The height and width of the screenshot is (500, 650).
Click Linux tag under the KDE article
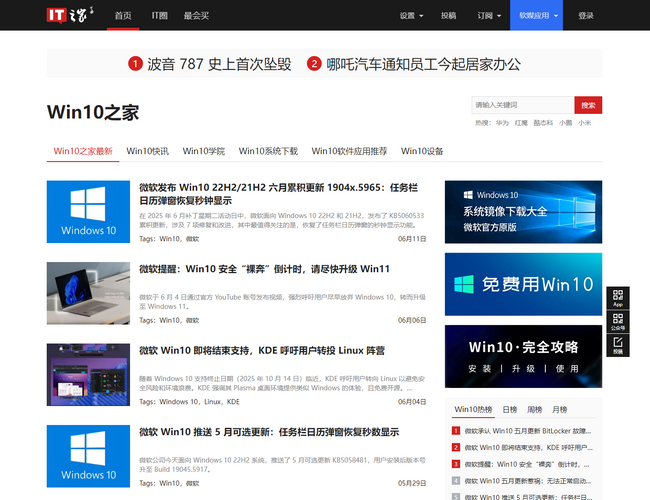213,402
